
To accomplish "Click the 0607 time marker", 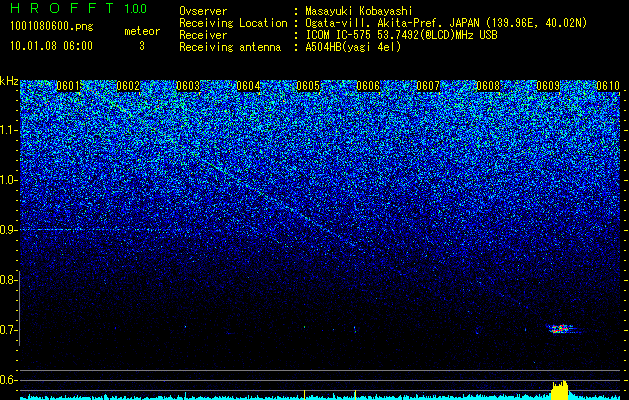I will click(428, 86).
